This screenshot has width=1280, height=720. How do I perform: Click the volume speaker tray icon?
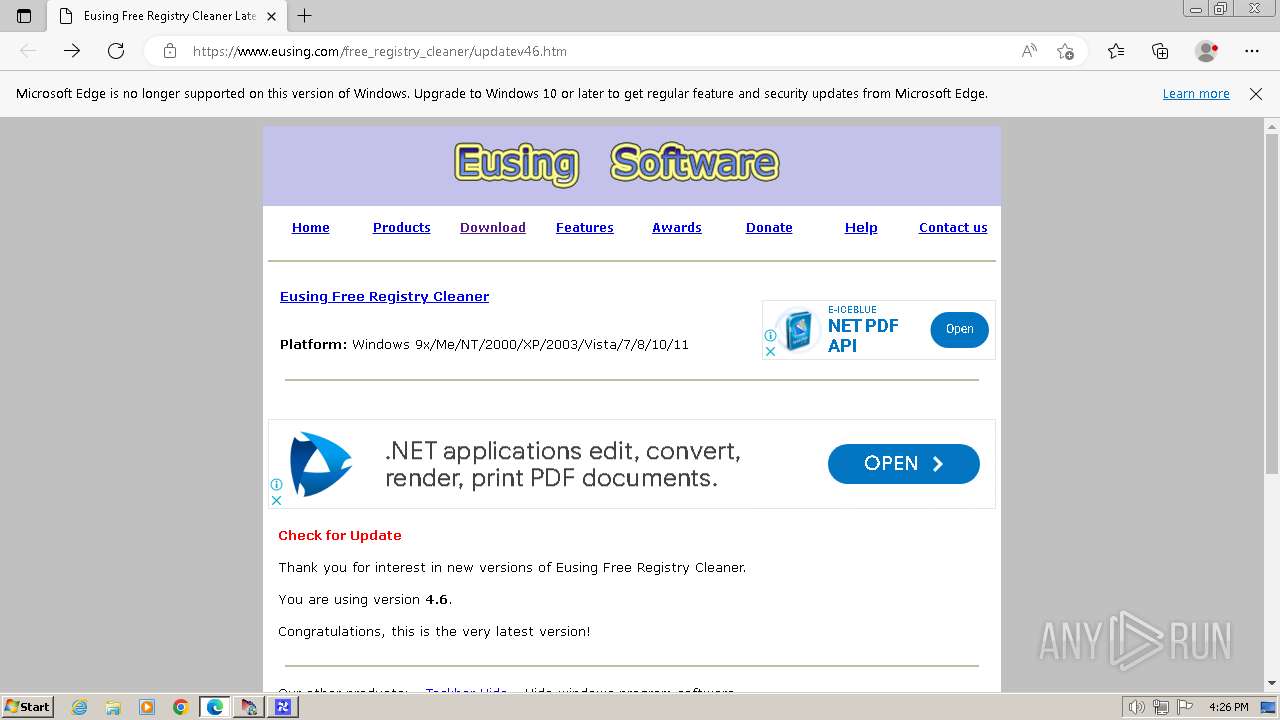1138,707
